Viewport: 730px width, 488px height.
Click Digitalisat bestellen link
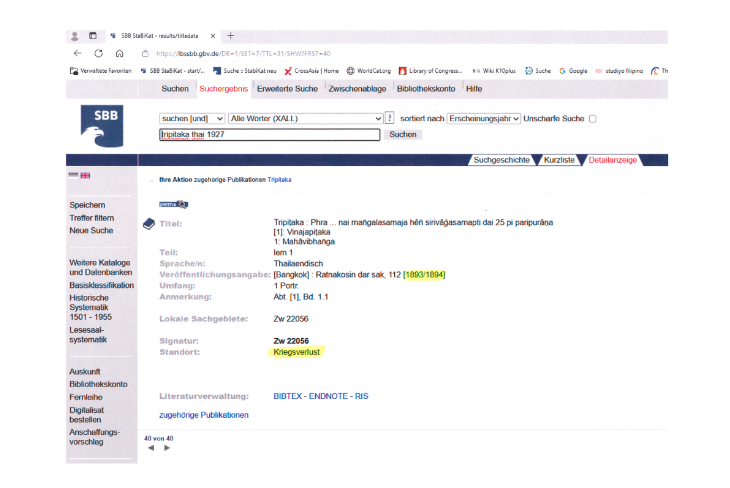click(x=87, y=415)
